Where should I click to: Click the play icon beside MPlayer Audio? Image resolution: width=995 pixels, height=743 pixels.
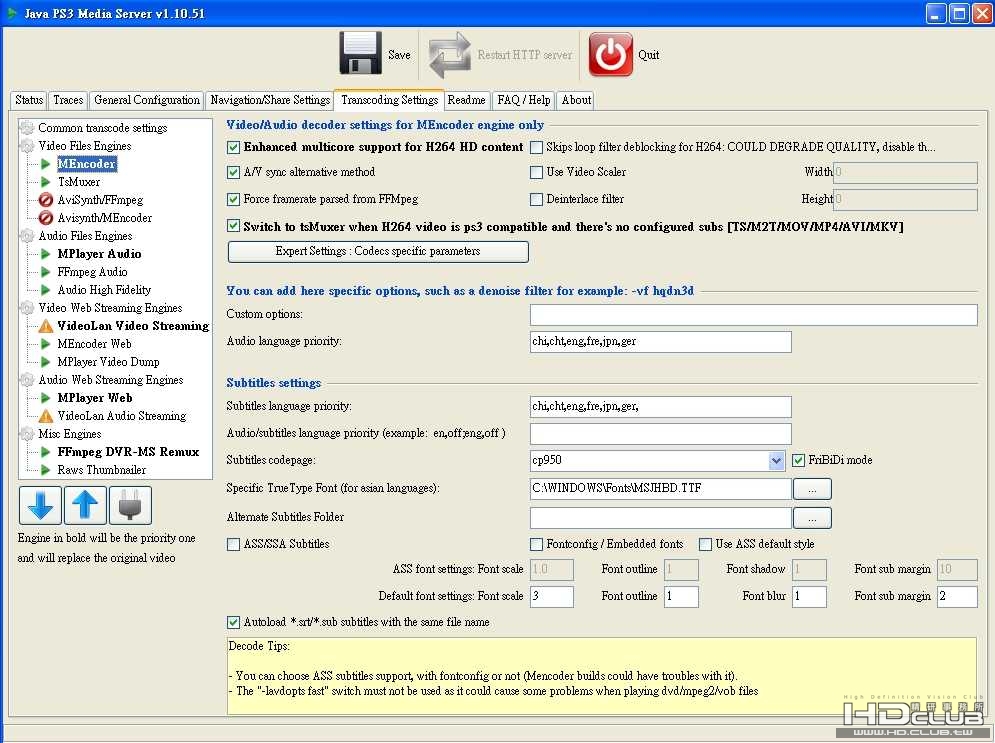point(46,254)
